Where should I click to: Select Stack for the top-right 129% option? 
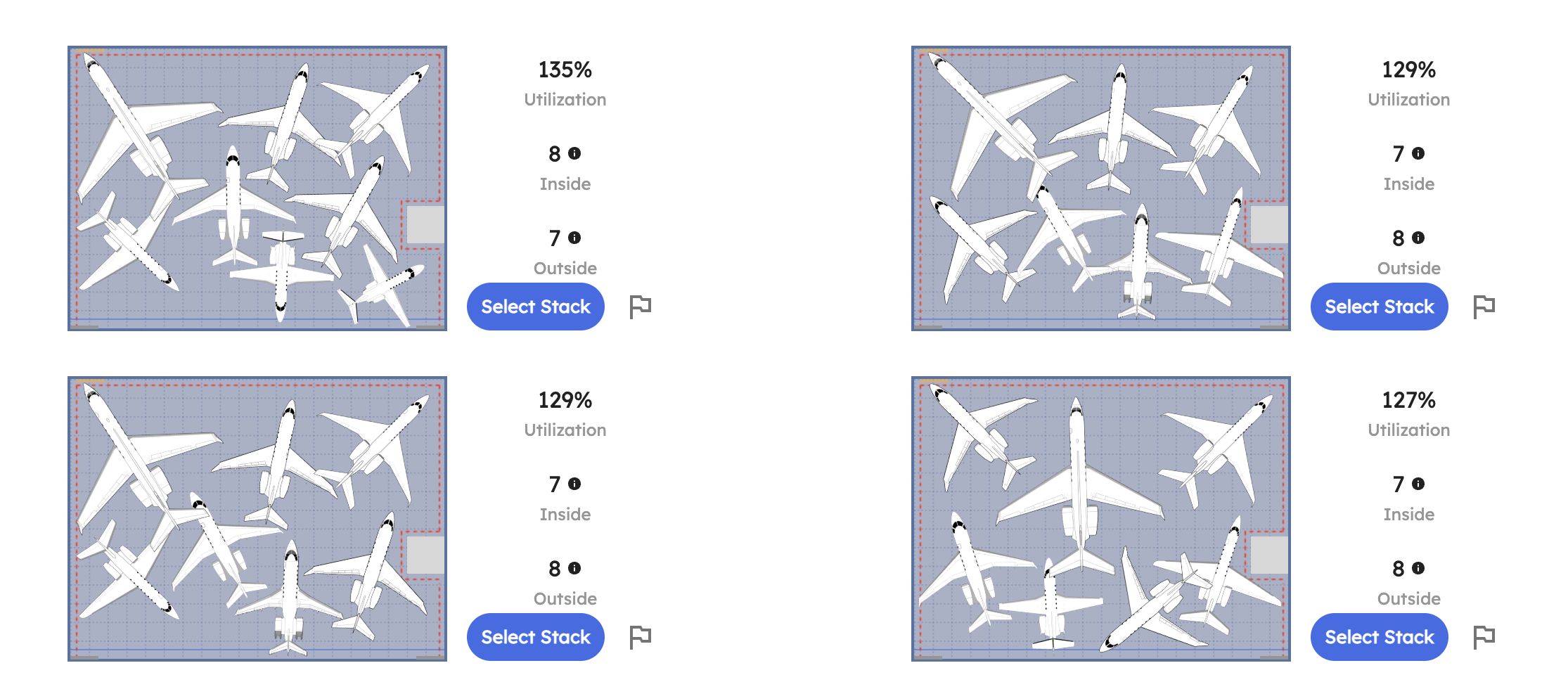pyautogui.click(x=1379, y=306)
